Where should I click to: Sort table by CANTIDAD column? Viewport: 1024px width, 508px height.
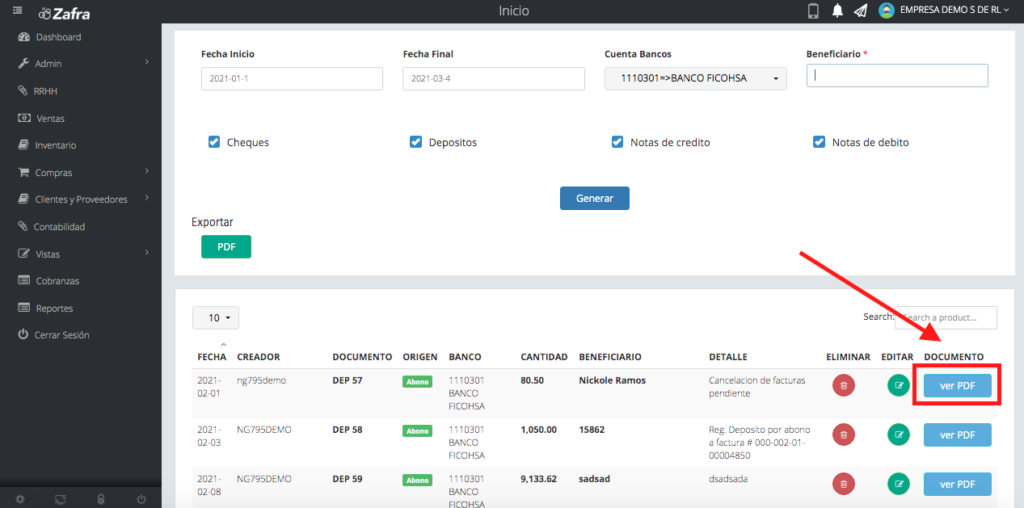point(544,357)
